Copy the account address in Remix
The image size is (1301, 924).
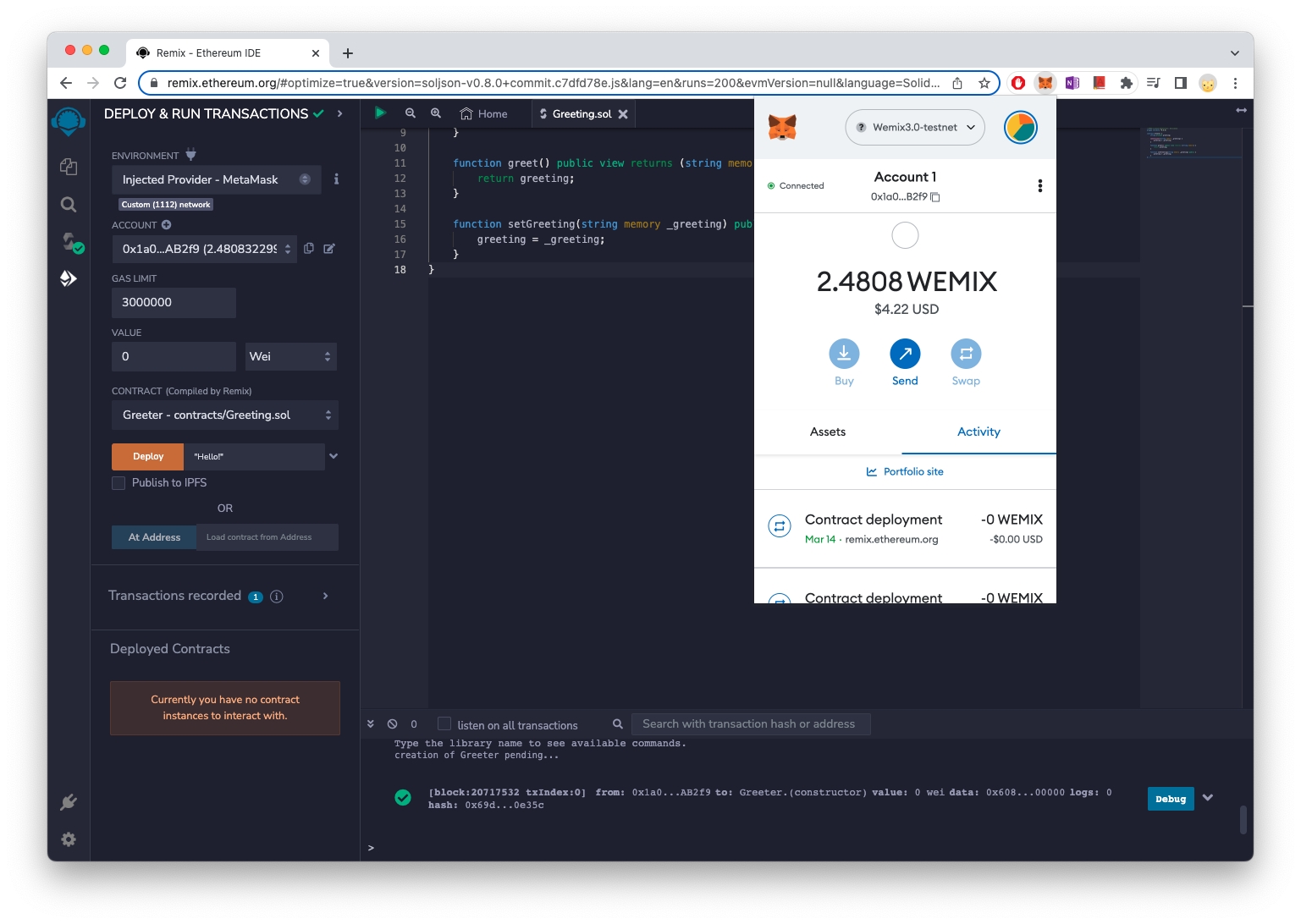click(x=309, y=249)
